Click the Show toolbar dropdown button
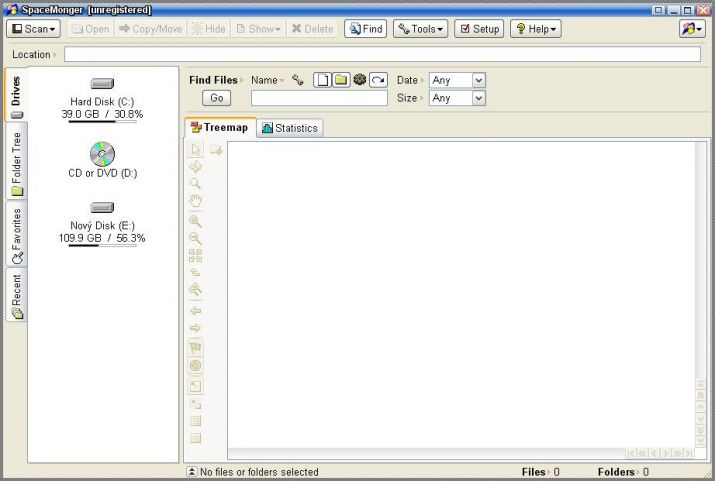Viewport: 715px width, 481px height. [258, 29]
